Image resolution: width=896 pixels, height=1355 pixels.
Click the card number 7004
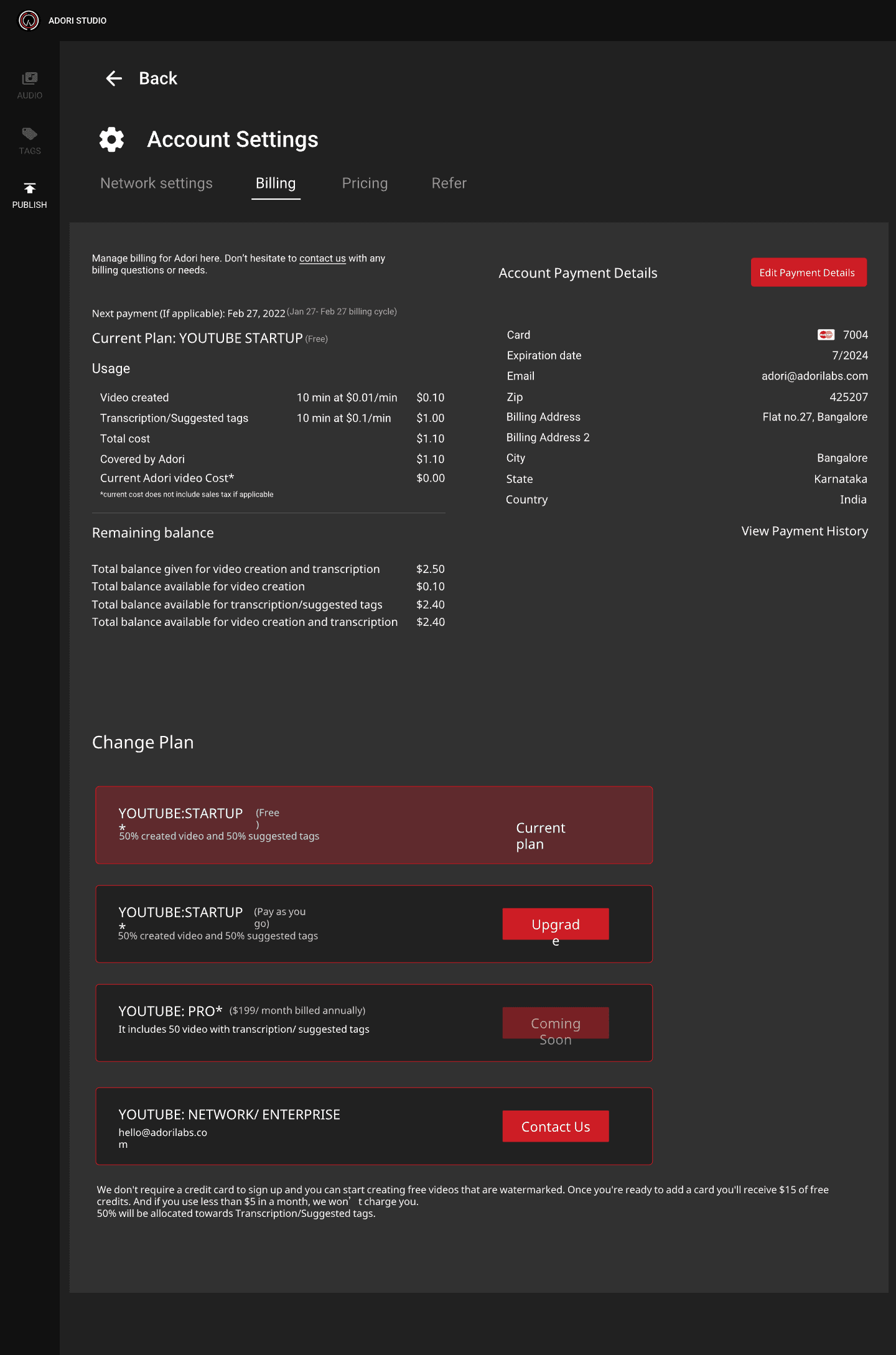click(856, 335)
